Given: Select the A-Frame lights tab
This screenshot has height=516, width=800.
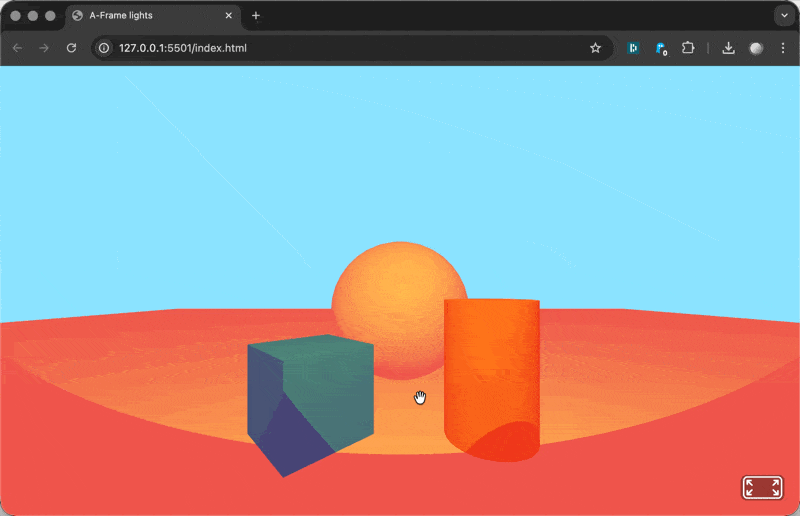Looking at the screenshot, I should (x=140, y=16).
